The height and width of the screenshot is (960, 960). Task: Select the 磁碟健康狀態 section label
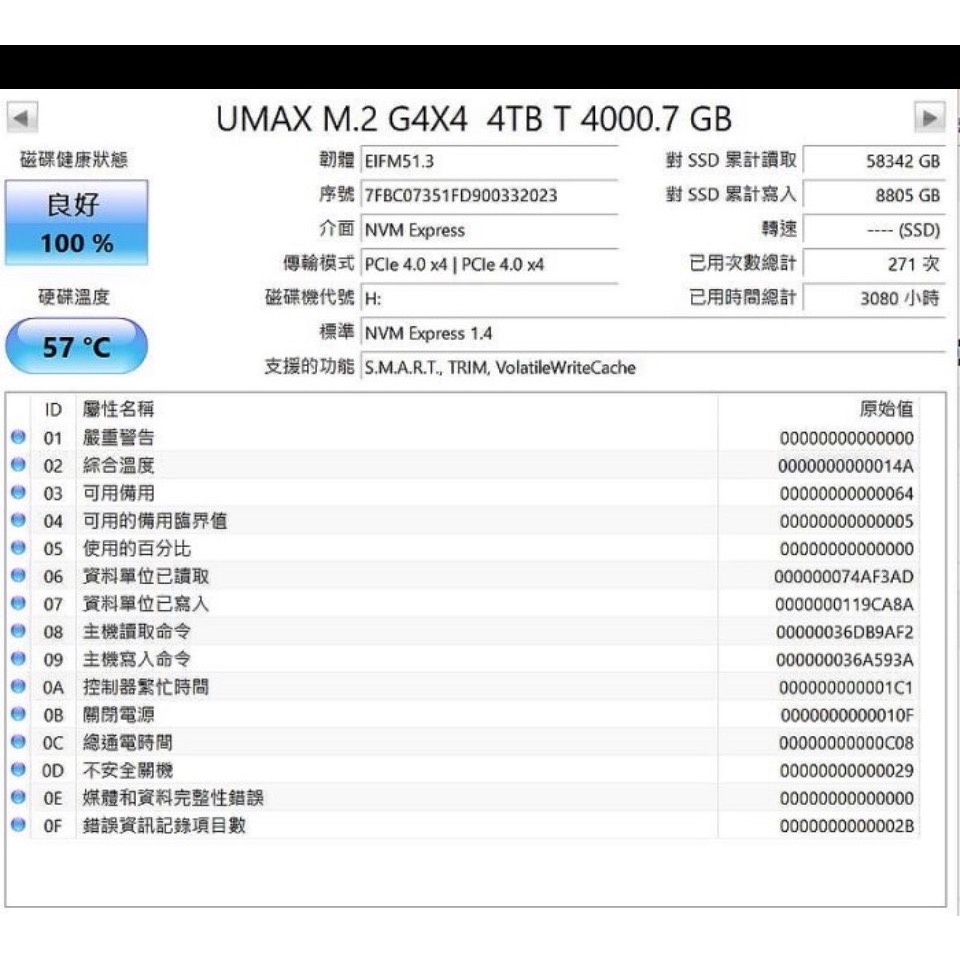click(x=76, y=157)
